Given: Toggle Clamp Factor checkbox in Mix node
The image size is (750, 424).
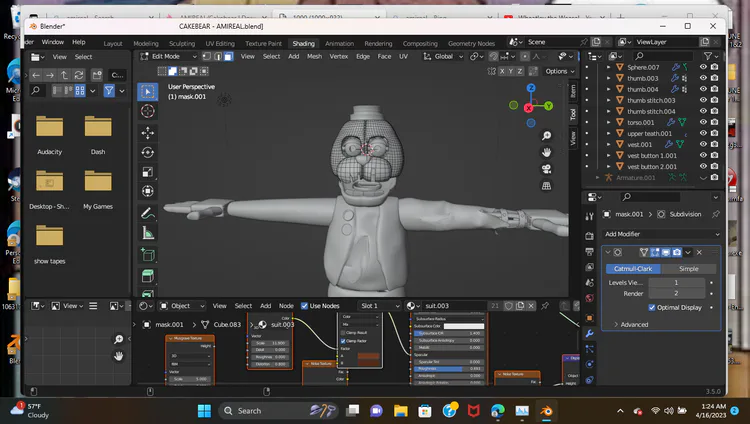Looking at the screenshot, I should (x=343, y=341).
